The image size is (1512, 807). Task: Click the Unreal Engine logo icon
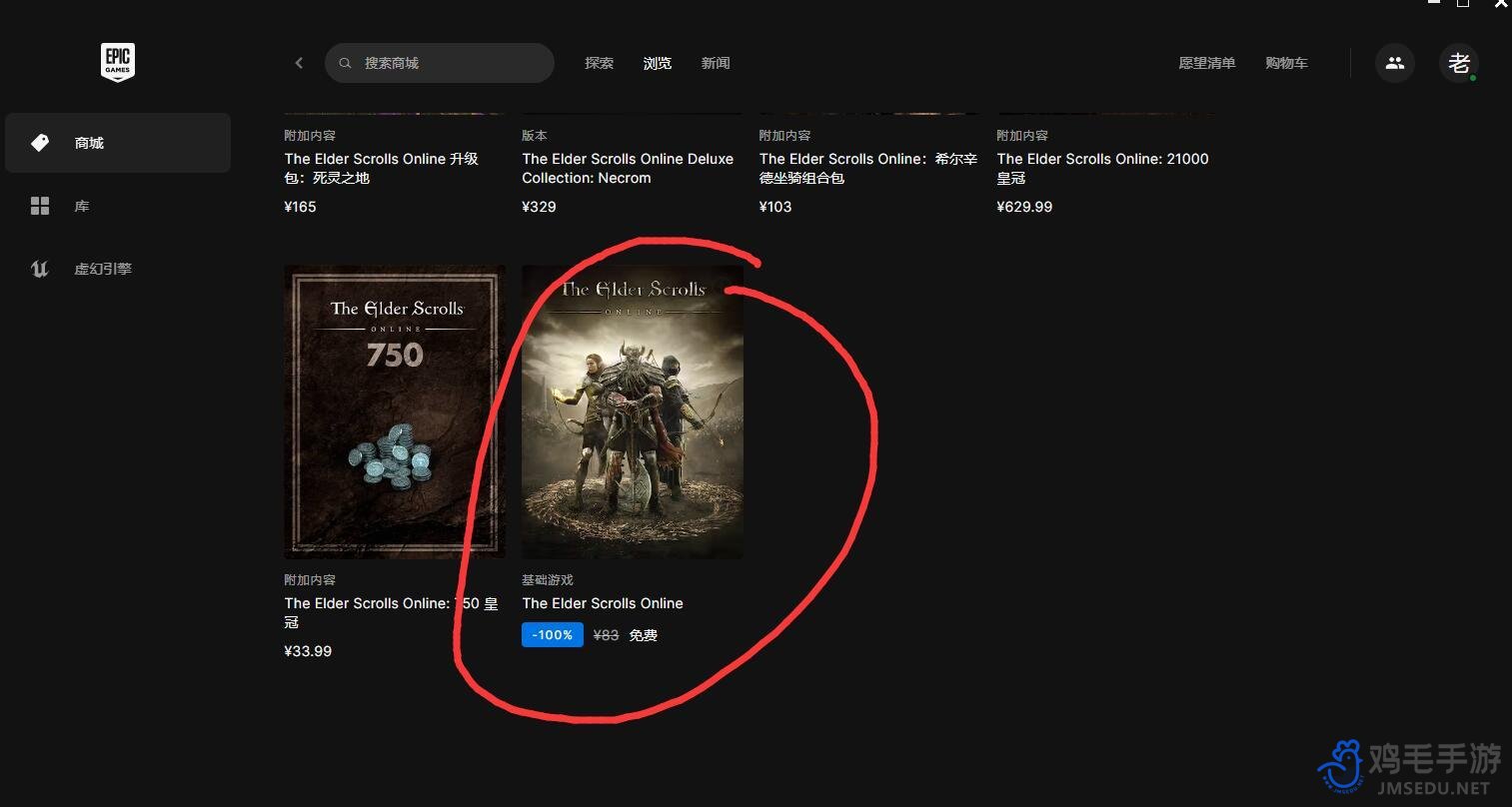tap(40, 269)
